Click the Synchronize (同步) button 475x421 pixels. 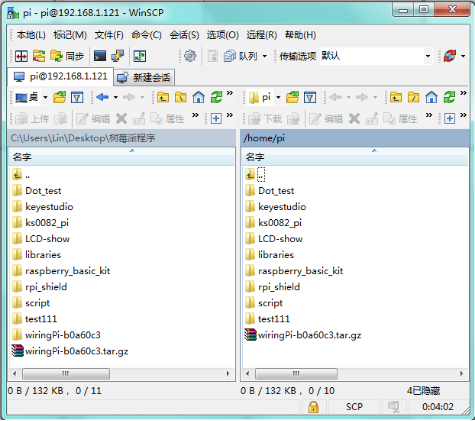tap(67, 56)
